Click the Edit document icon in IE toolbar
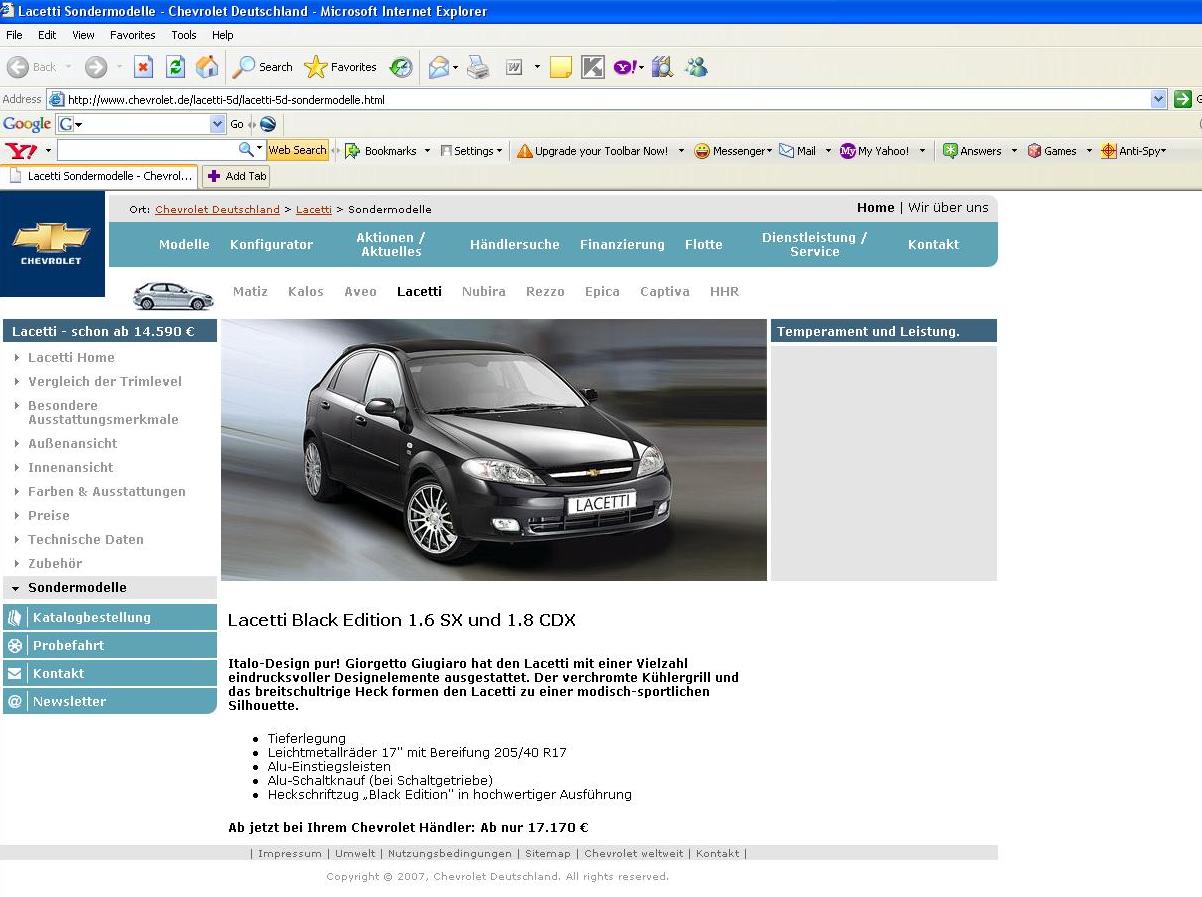The width and height of the screenshot is (1202, 897). click(x=514, y=67)
